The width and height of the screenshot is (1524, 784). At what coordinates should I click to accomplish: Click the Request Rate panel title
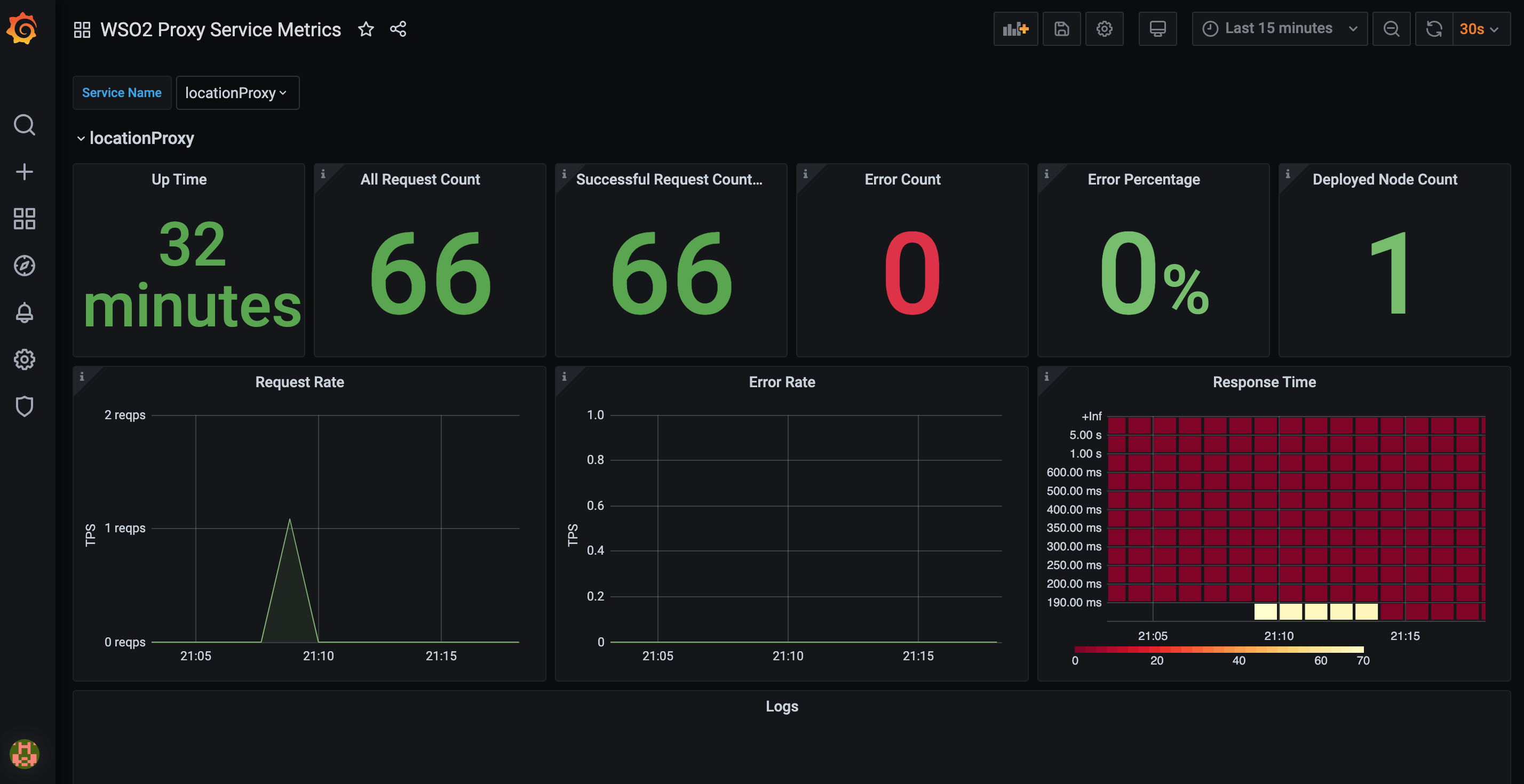pyautogui.click(x=299, y=382)
